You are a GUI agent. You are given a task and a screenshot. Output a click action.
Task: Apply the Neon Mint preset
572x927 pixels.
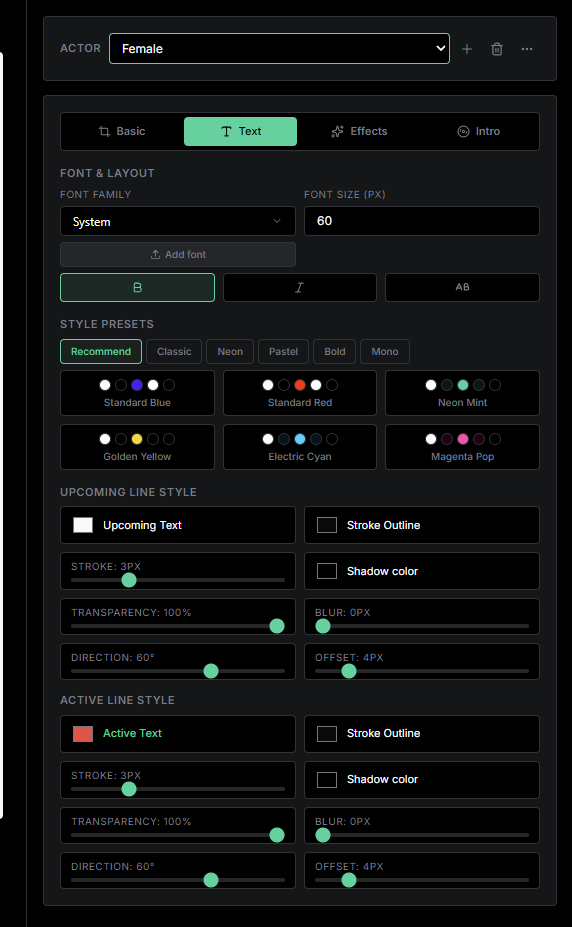tap(462, 393)
